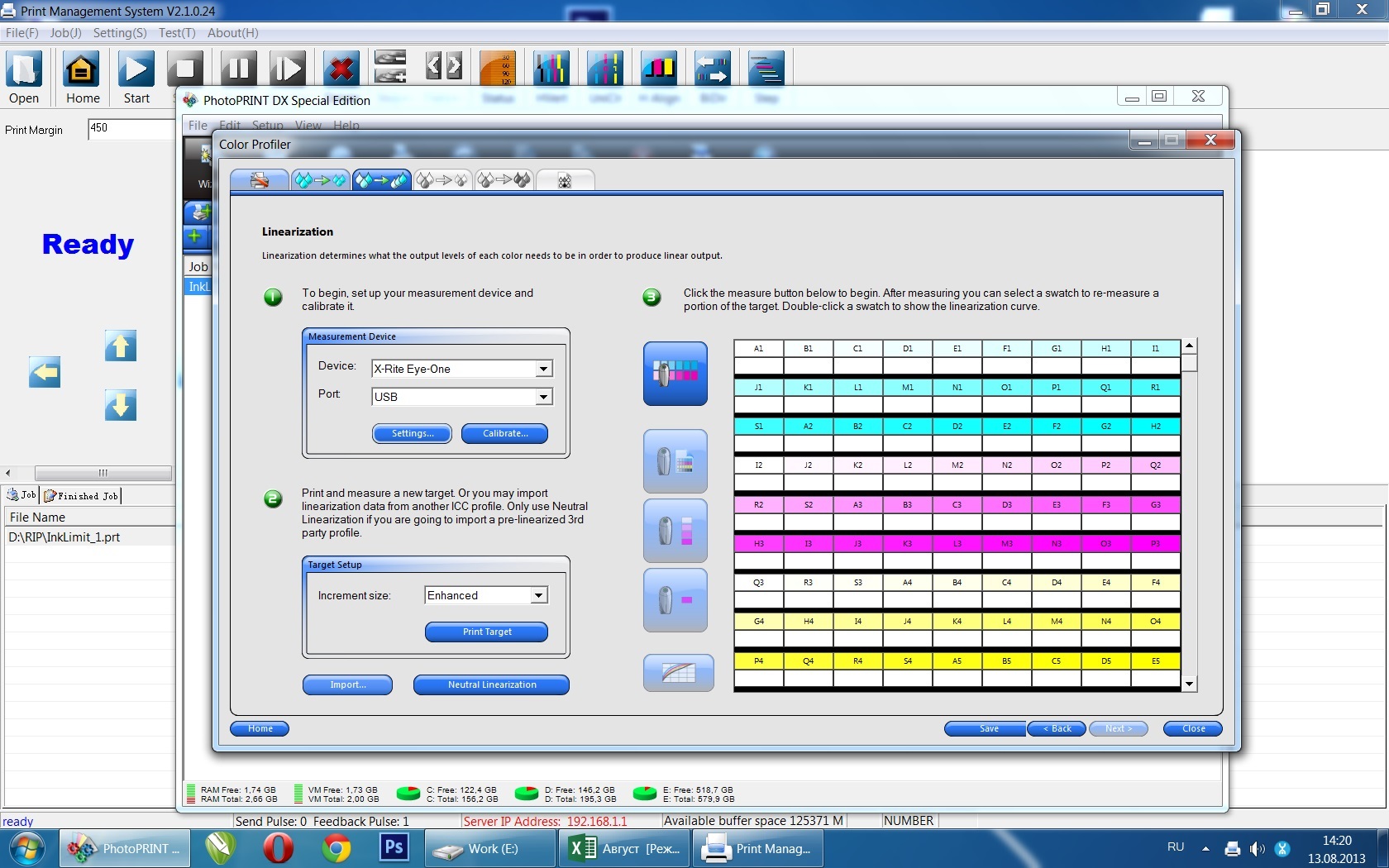Select the light yellow Q3 swatch
This screenshot has height=868, width=1389.
tap(758, 582)
